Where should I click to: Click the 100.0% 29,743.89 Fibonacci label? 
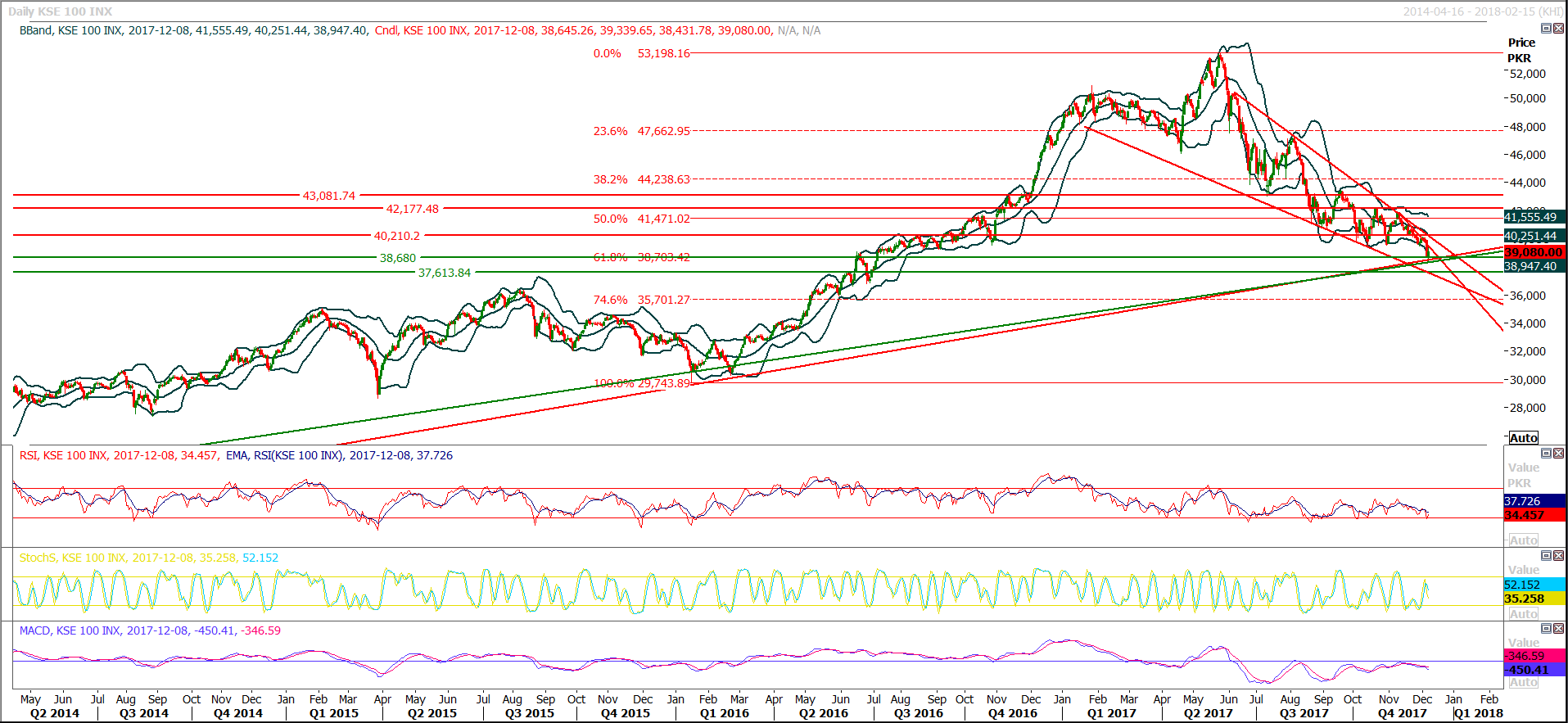pos(642,383)
